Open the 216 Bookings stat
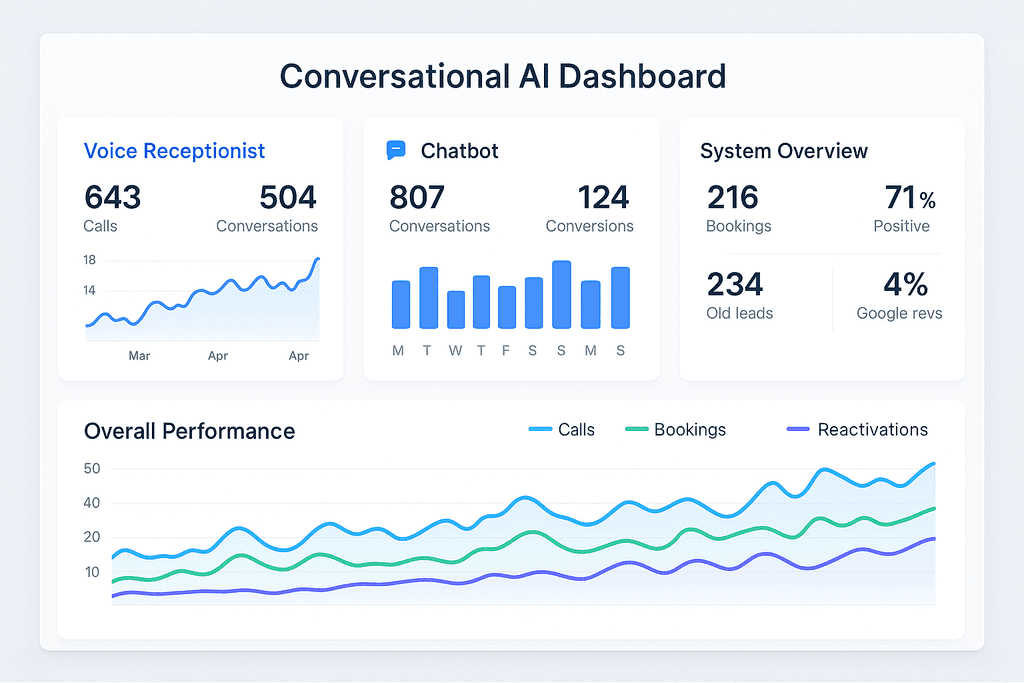The height and width of the screenshot is (683, 1024). click(x=739, y=208)
